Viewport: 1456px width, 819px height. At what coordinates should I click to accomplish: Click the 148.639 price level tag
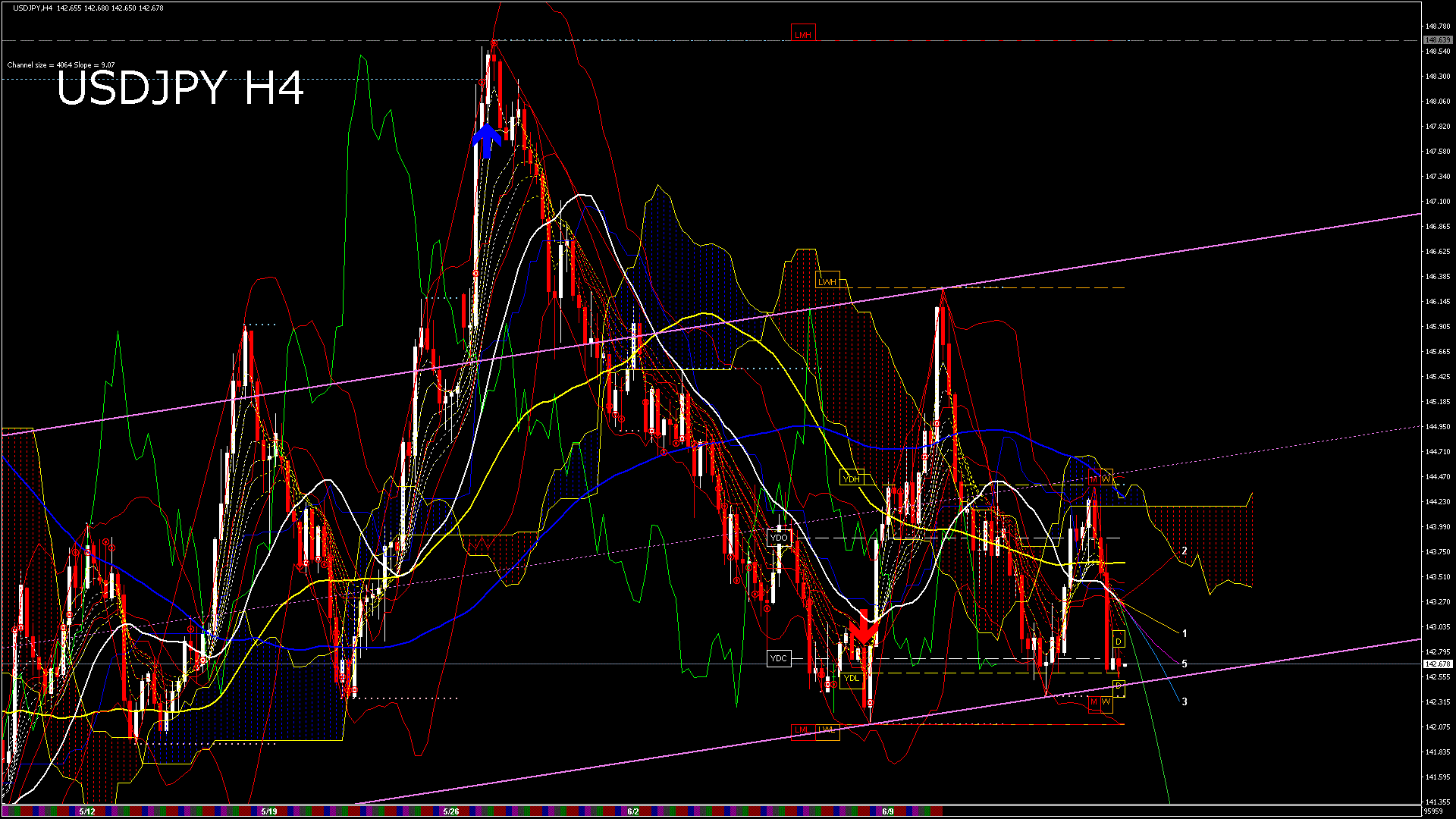[x=1437, y=39]
